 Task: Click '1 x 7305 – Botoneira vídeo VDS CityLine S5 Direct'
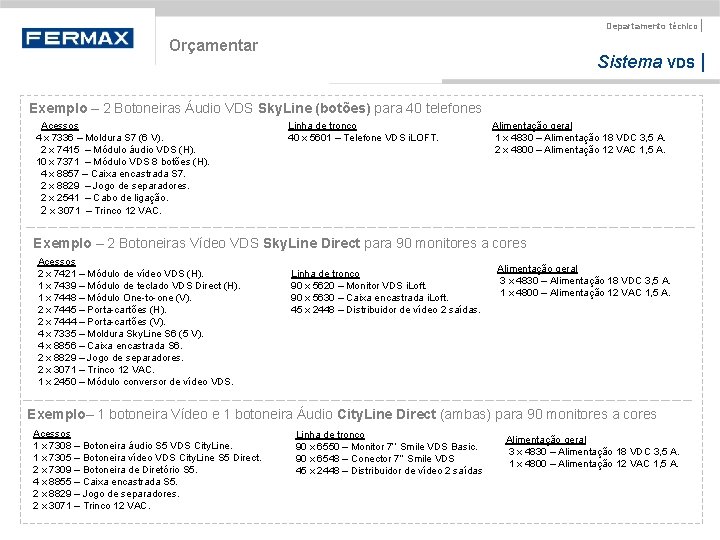pyautogui.click(x=147, y=458)
